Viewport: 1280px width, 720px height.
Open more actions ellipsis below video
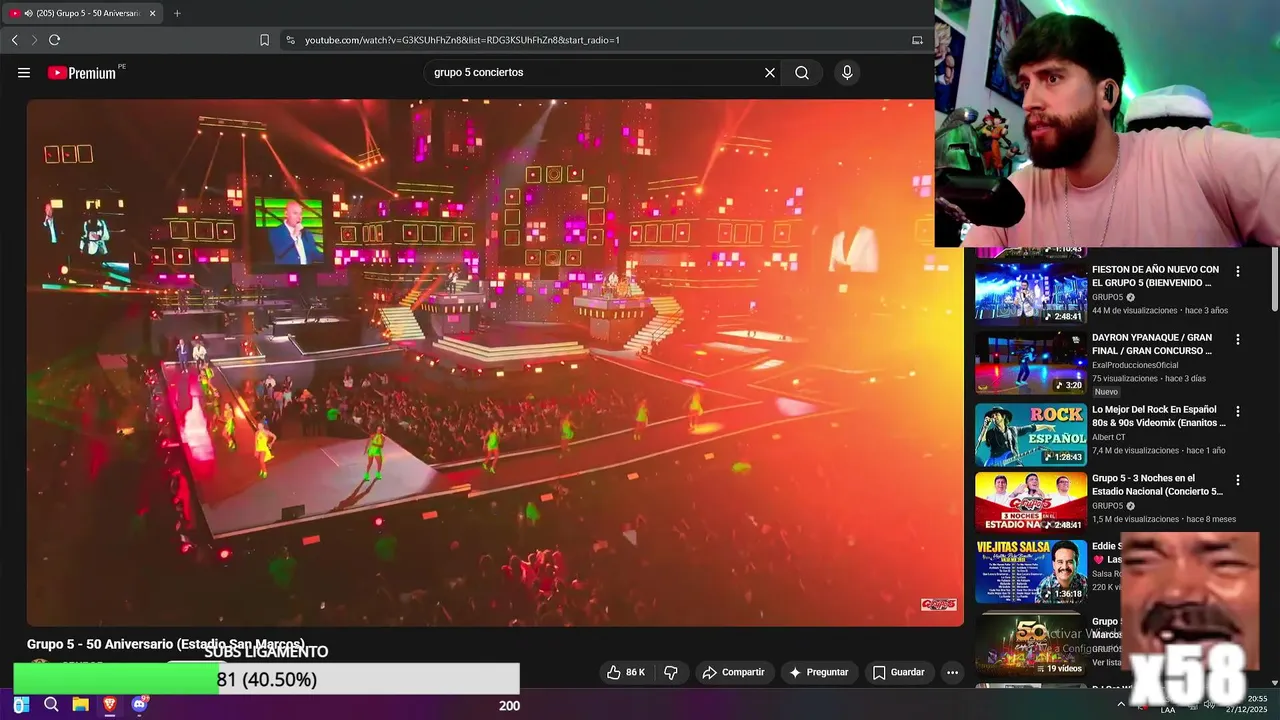(952, 672)
